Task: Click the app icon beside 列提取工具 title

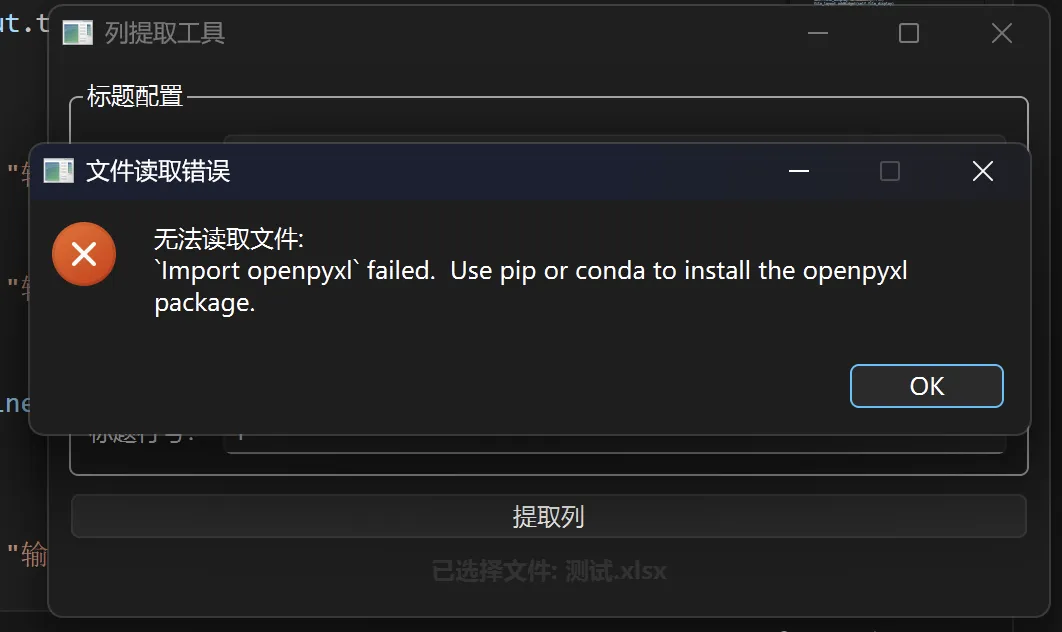Action: click(x=77, y=33)
